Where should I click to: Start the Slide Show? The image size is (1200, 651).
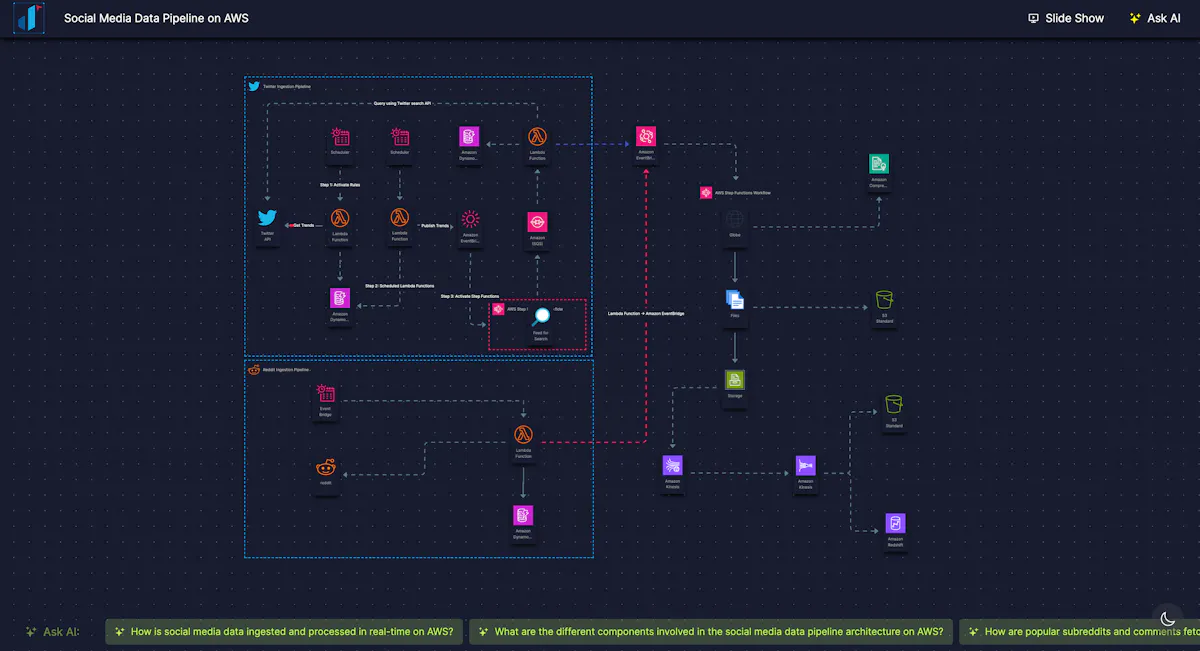pos(1066,18)
